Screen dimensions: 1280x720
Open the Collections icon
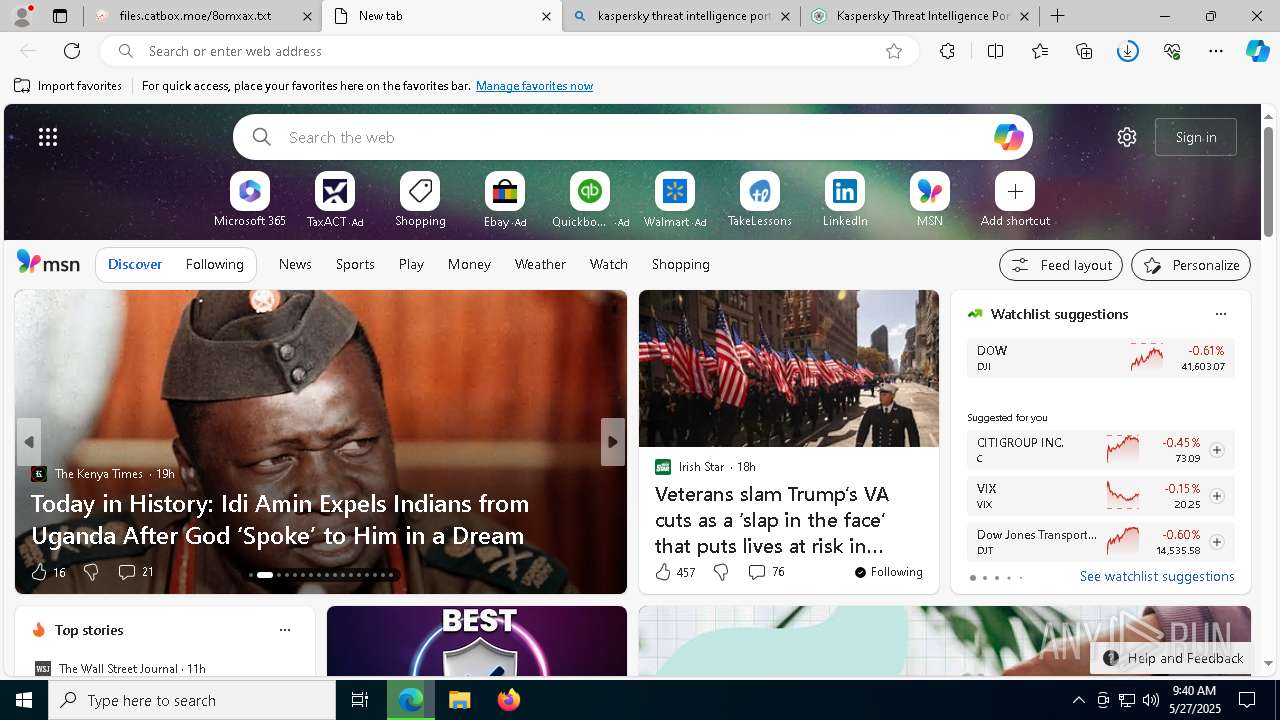click(1084, 51)
